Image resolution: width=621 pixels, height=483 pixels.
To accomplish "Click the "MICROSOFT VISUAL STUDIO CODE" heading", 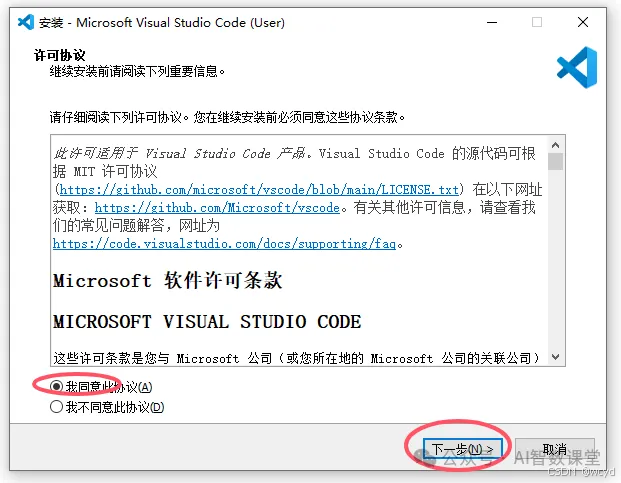I will (207, 321).
